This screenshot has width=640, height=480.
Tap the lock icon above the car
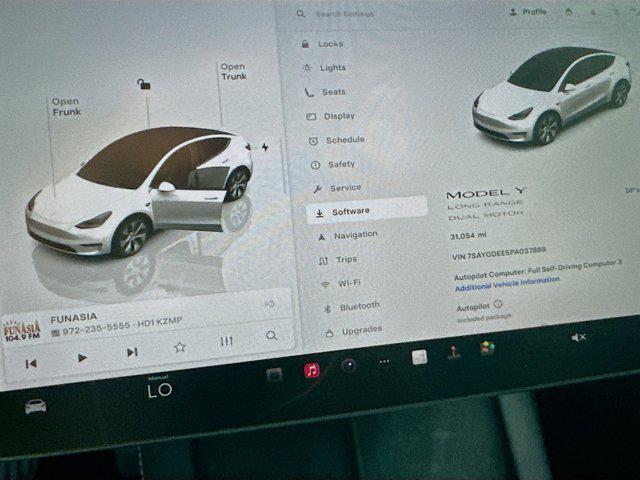click(144, 84)
